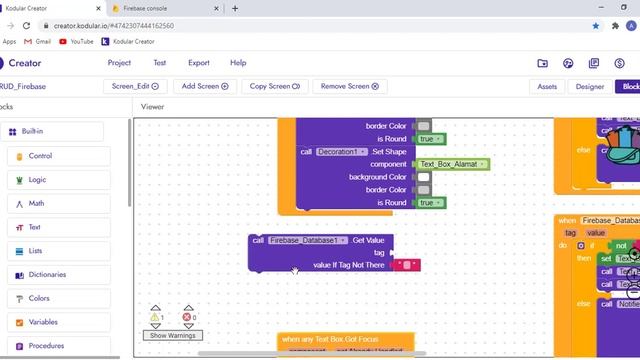Click the blocks palette vertical scrollbar
This screenshot has width=640, height=360.
130,163
